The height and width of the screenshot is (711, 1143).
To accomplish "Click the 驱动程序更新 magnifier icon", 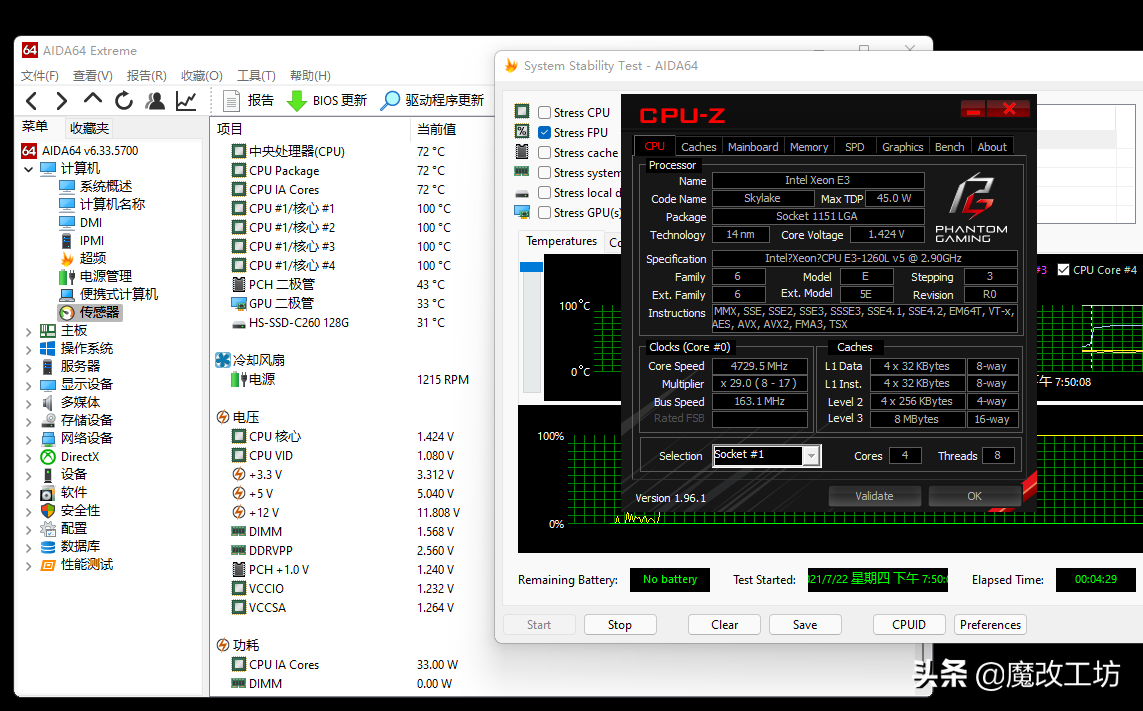I will [390, 101].
